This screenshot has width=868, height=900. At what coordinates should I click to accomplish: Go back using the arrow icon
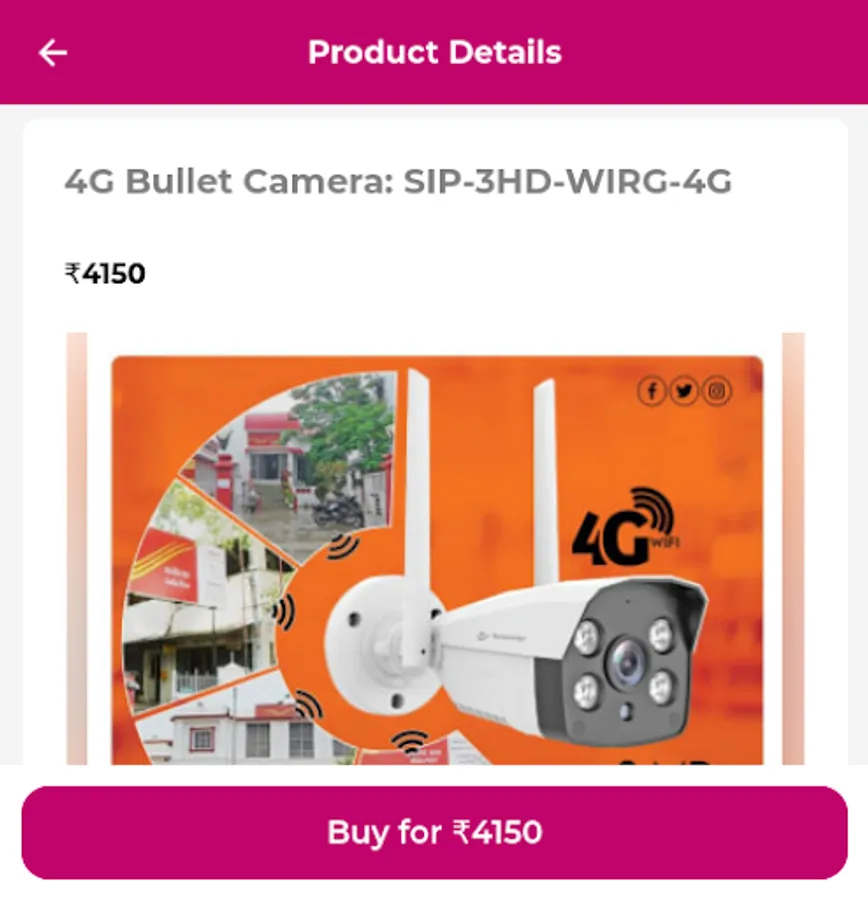click(53, 53)
